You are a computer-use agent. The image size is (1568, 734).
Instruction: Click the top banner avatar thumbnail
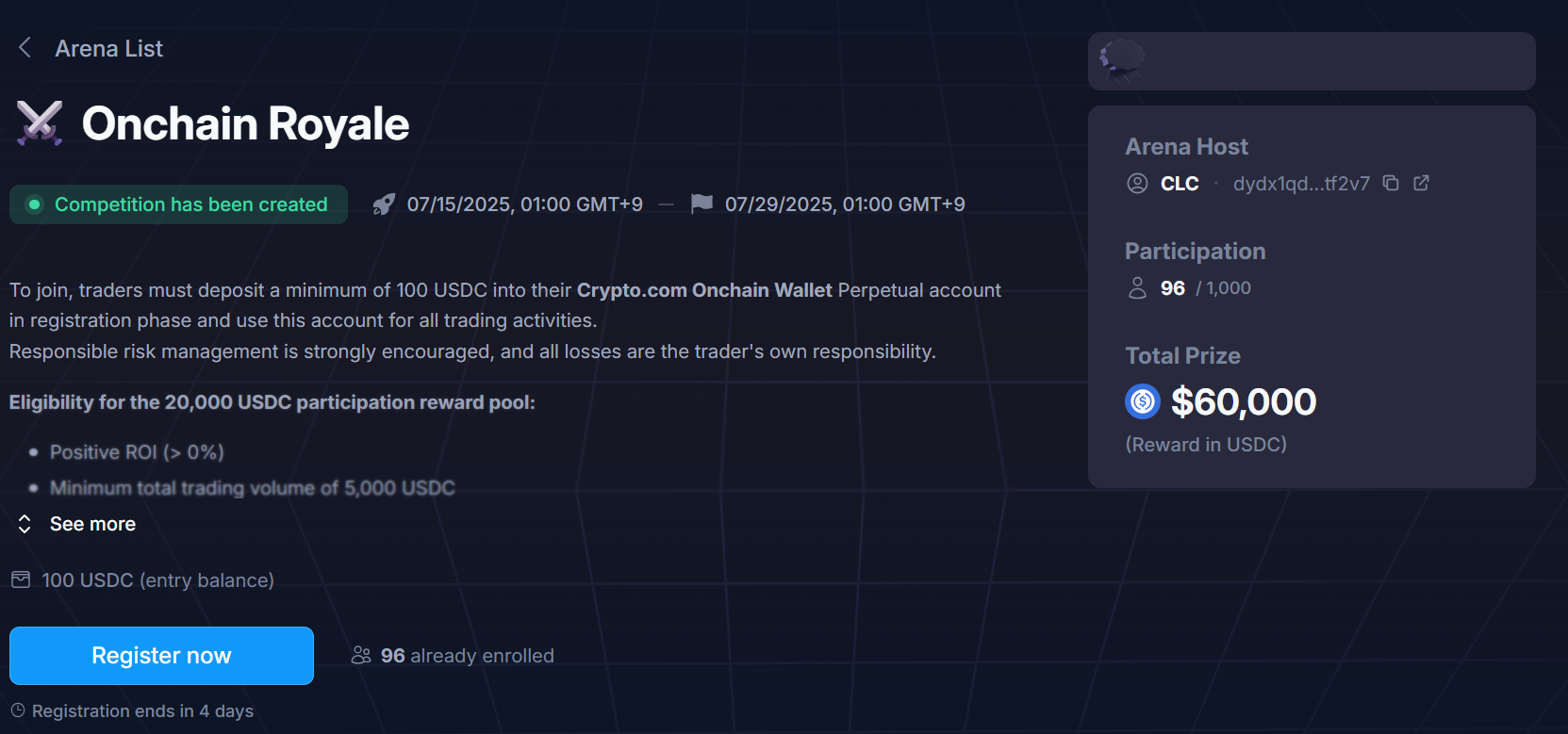pyautogui.click(x=1122, y=61)
